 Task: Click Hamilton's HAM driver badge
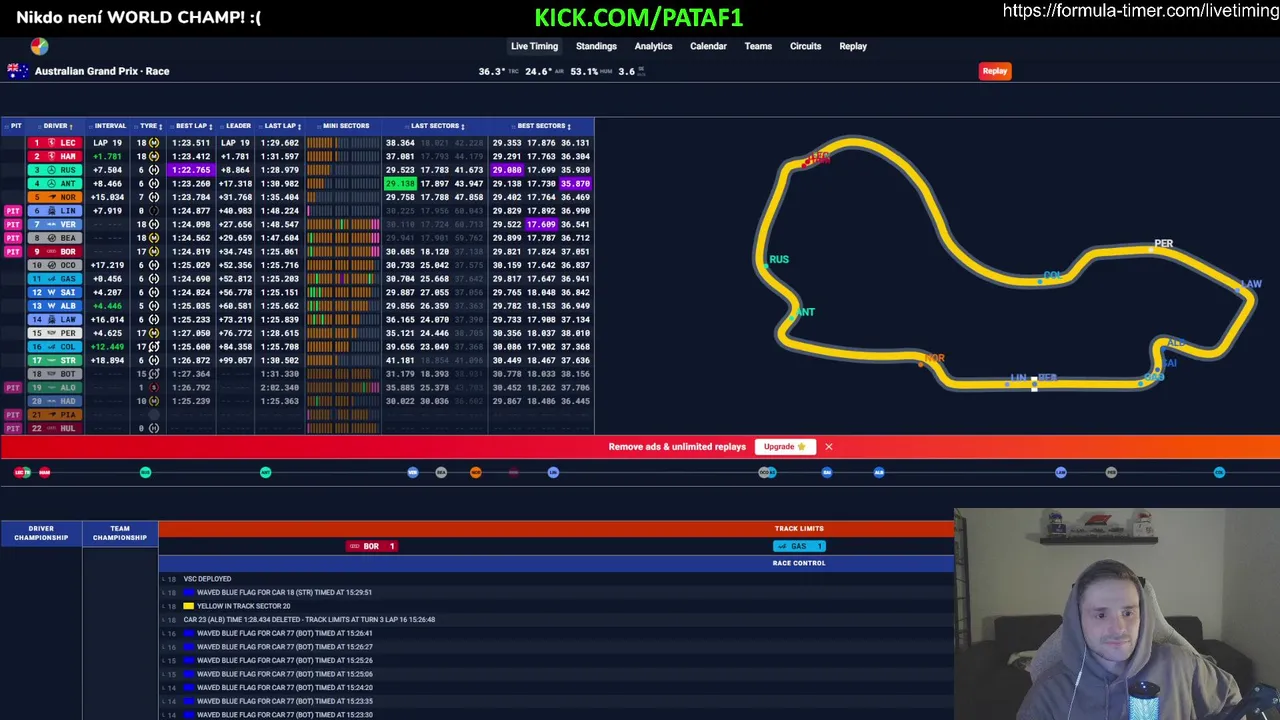[x=55, y=157]
